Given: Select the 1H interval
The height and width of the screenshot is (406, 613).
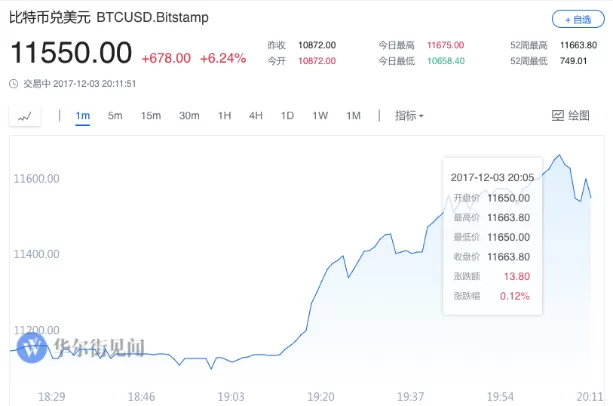Looking at the screenshot, I should click(x=224, y=116).
